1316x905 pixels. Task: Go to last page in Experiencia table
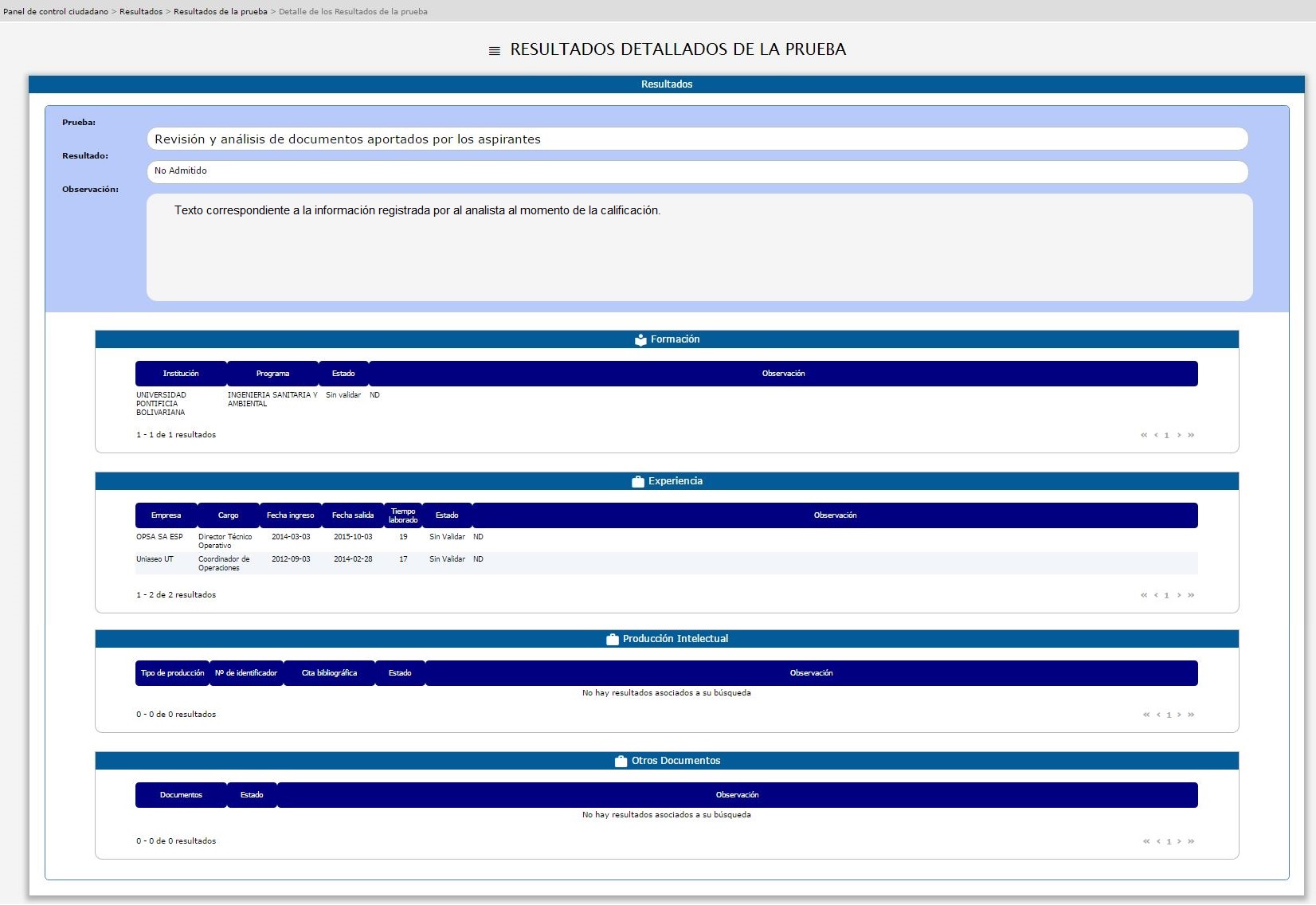(x=1191, y=596)
